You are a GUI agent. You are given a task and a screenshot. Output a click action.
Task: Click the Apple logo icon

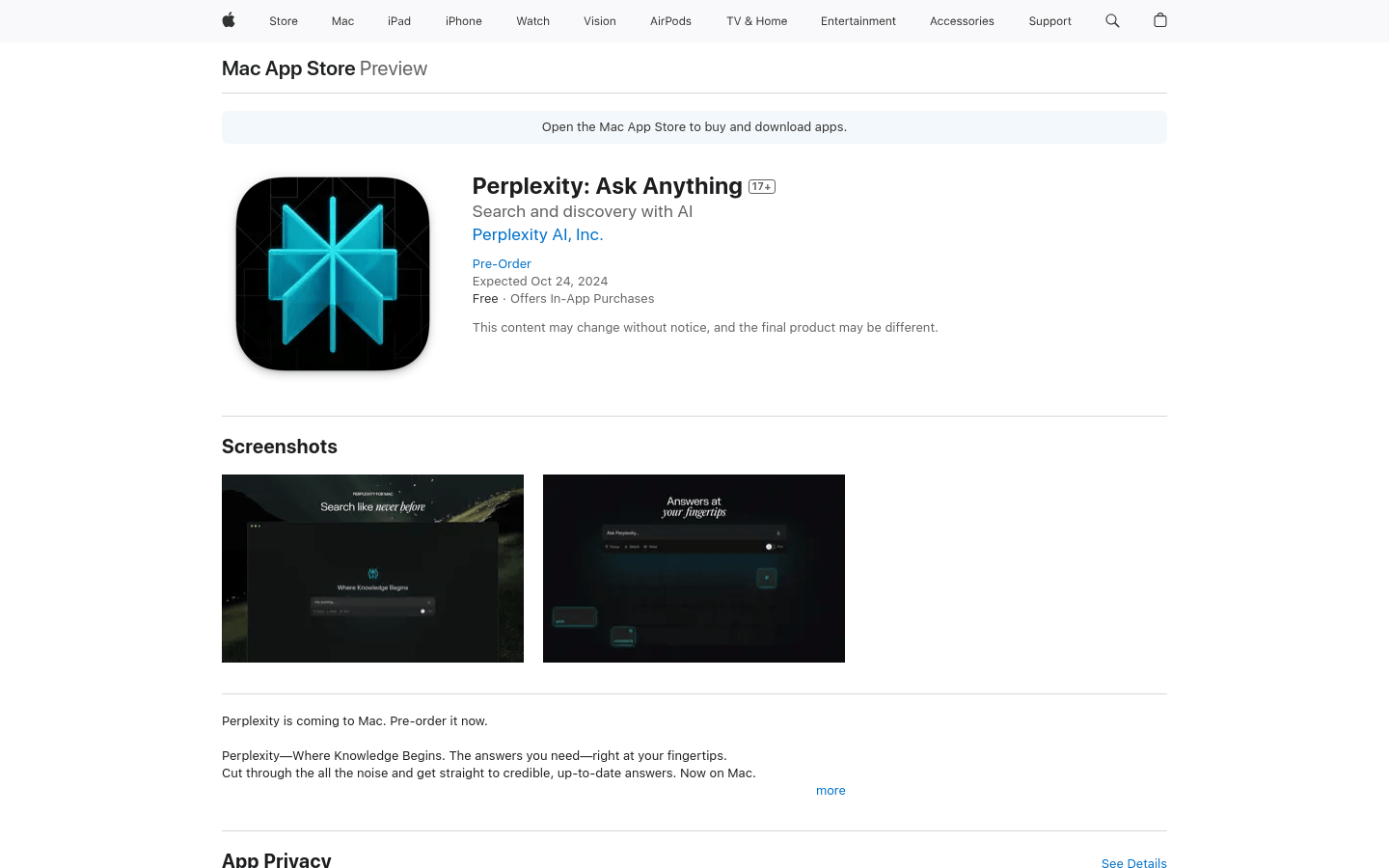coord(229,20)
